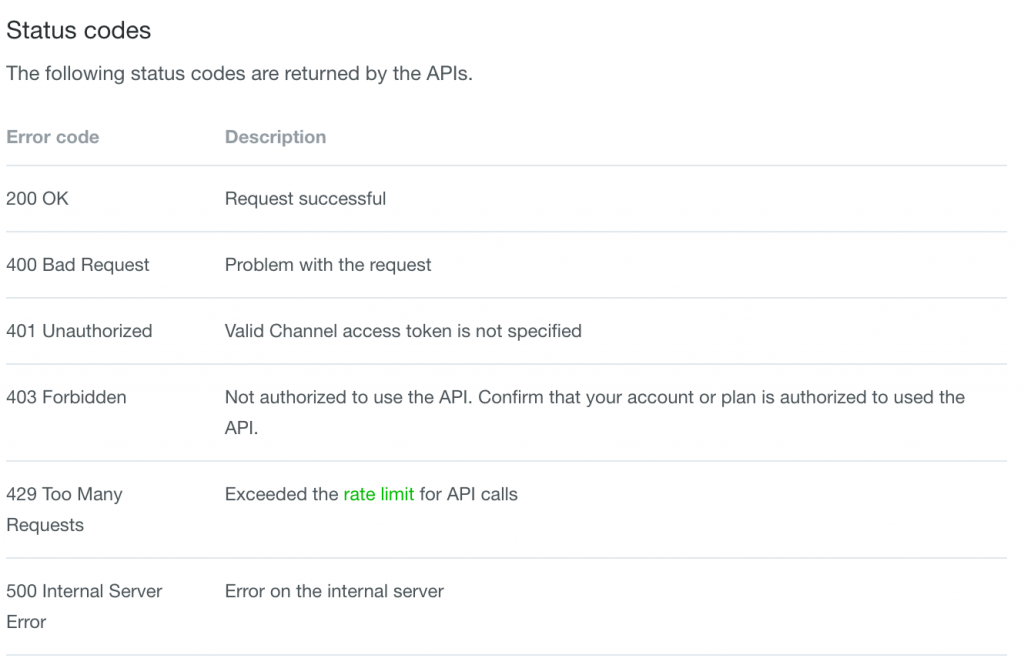Click the "Request successful" description text
The width and height of the screenshot is (1024, 665).
tap(305, 199)
